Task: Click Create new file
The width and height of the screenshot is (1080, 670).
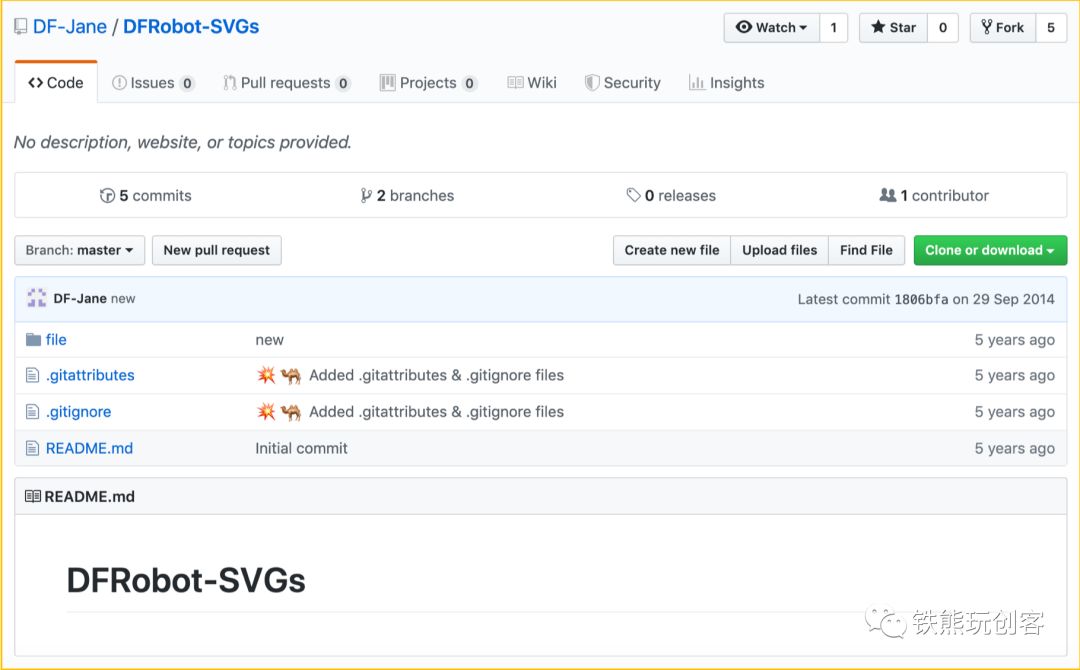Action: 672,250
